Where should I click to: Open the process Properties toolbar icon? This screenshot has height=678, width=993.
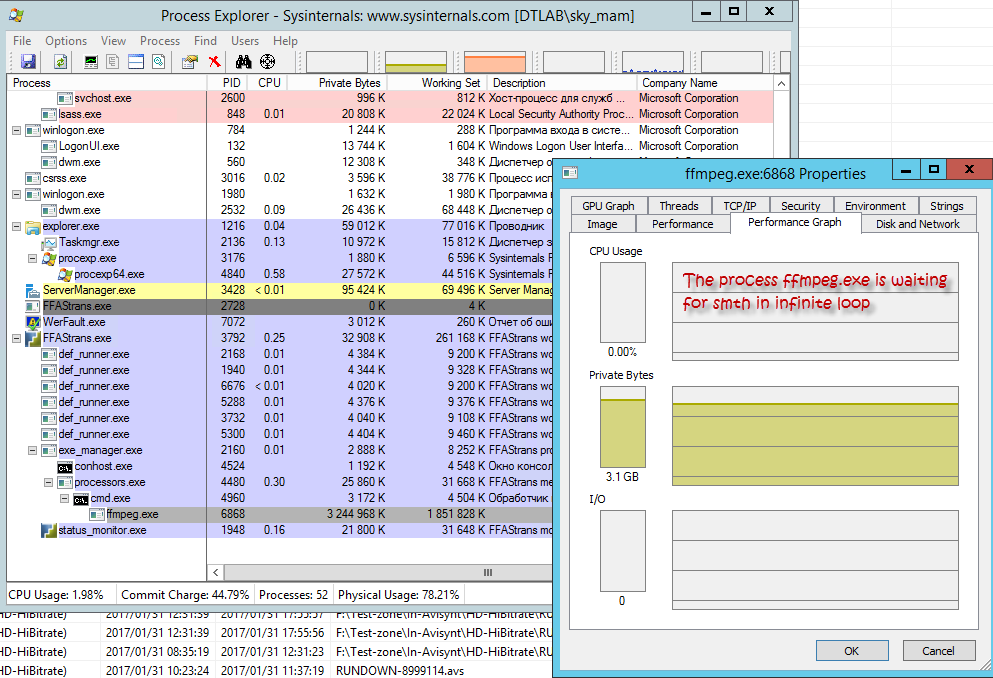190,61
